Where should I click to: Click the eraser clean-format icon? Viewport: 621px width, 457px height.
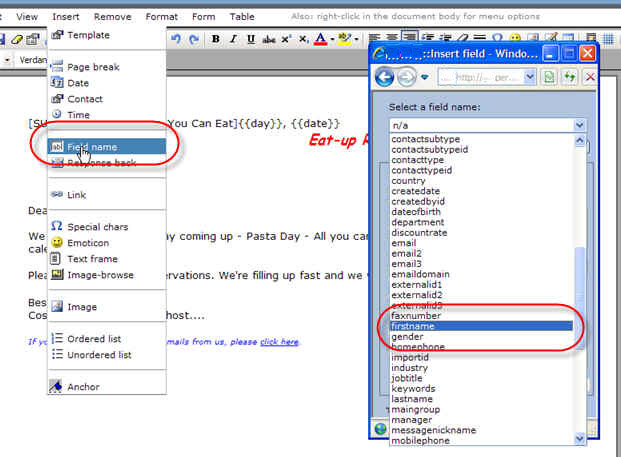pos(17,39)
